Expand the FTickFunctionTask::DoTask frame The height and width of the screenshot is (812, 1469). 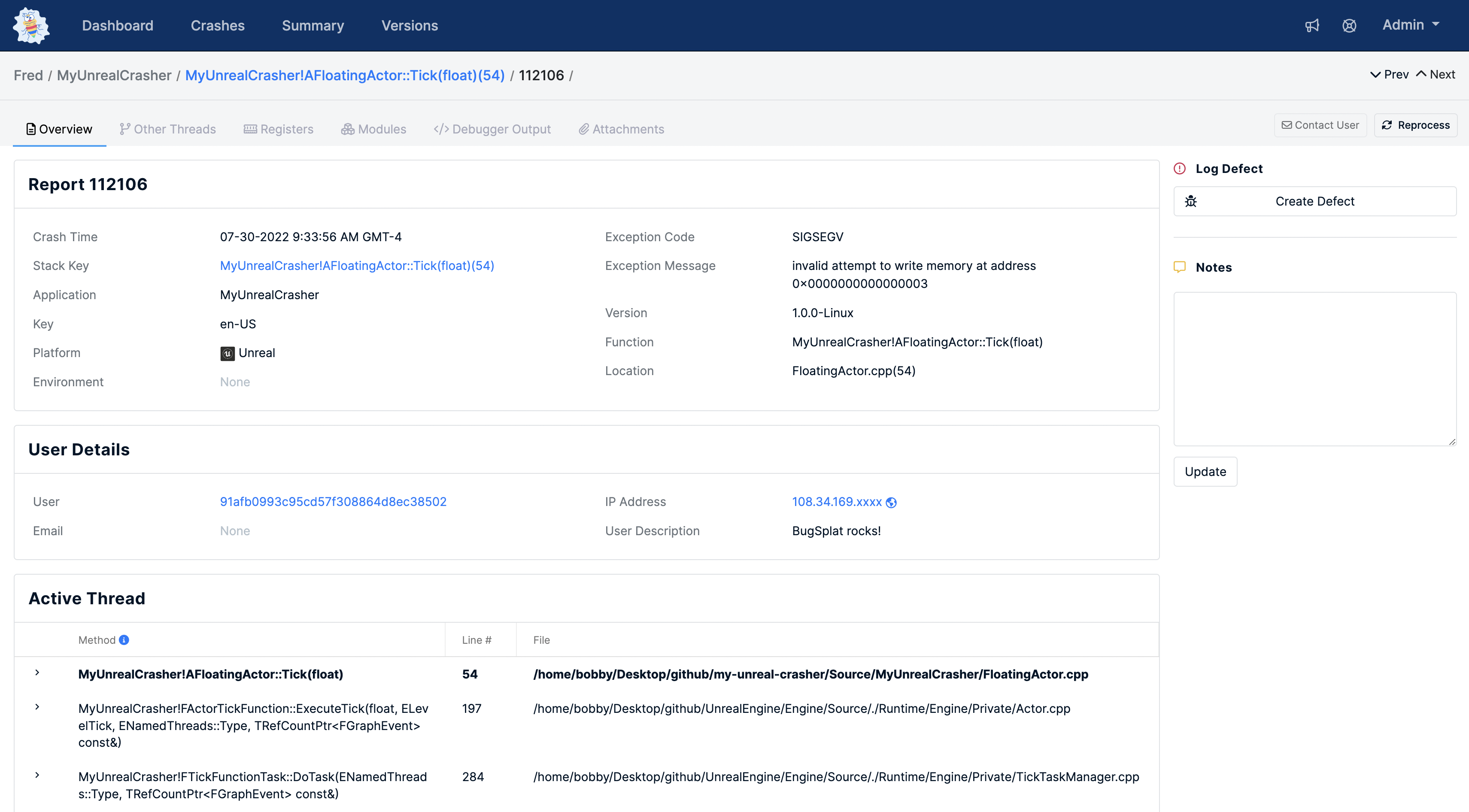[37, 776]
